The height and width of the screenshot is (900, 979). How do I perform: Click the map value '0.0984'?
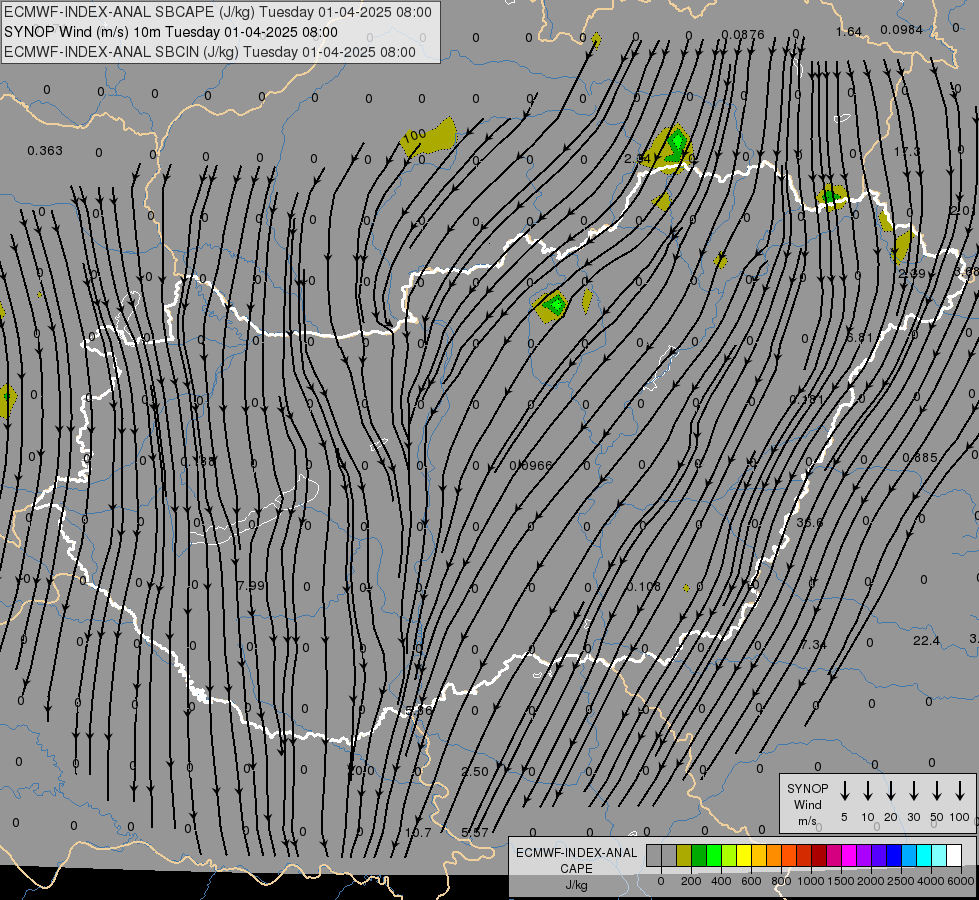click(x=902, y=29)
